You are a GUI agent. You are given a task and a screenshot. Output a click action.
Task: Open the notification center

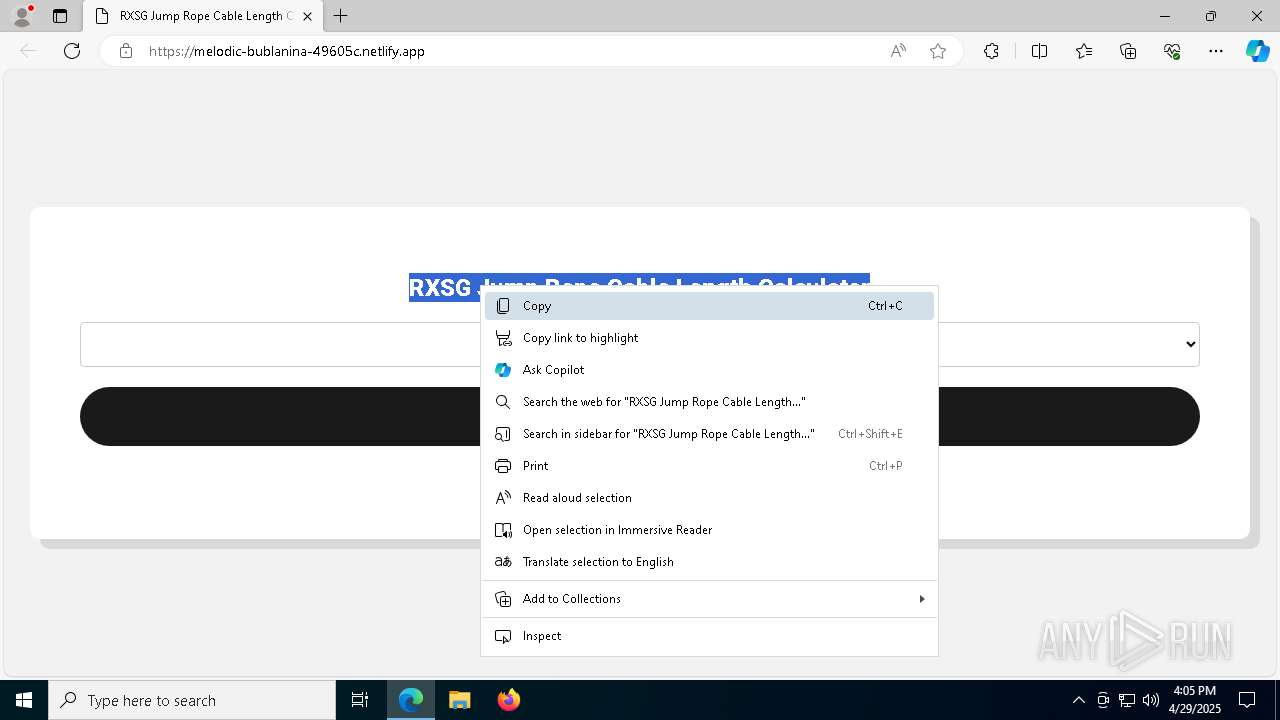(1247, 700)
